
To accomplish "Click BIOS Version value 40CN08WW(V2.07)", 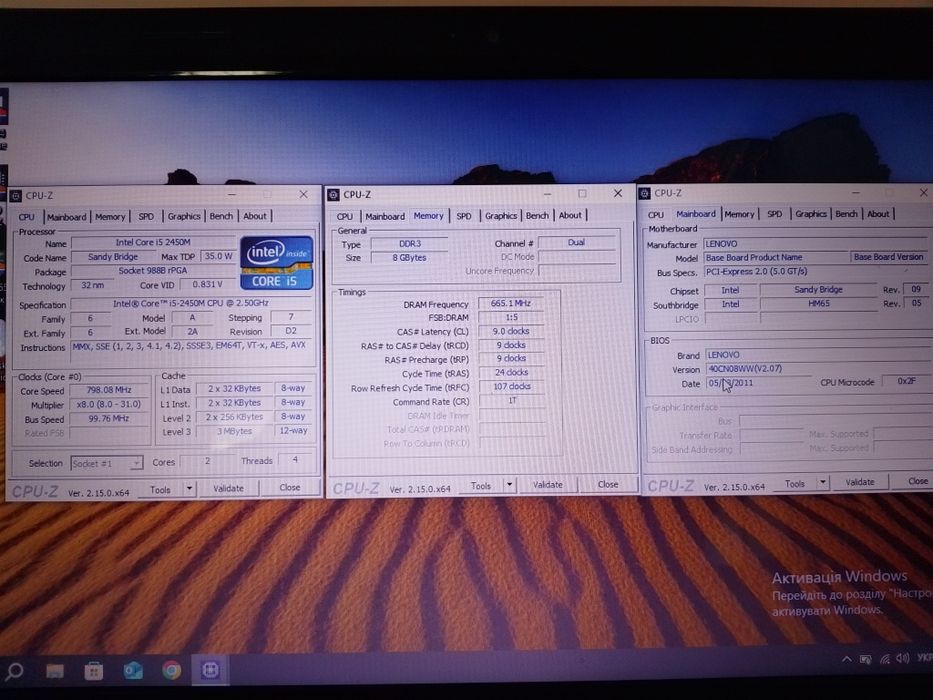I will coord(818,368).
